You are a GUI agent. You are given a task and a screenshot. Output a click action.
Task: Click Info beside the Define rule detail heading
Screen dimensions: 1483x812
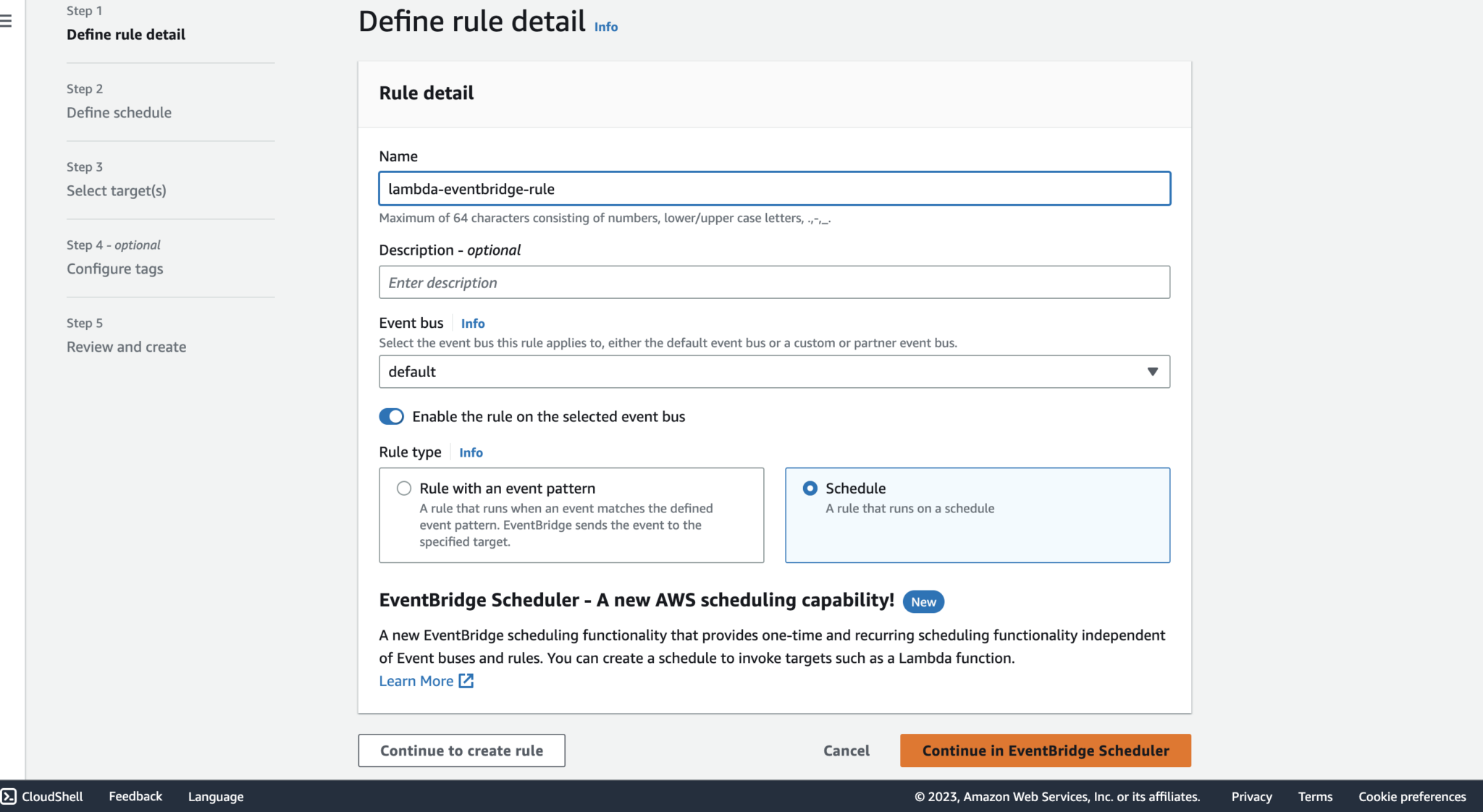pyautogui.click(x=605, y=27)
